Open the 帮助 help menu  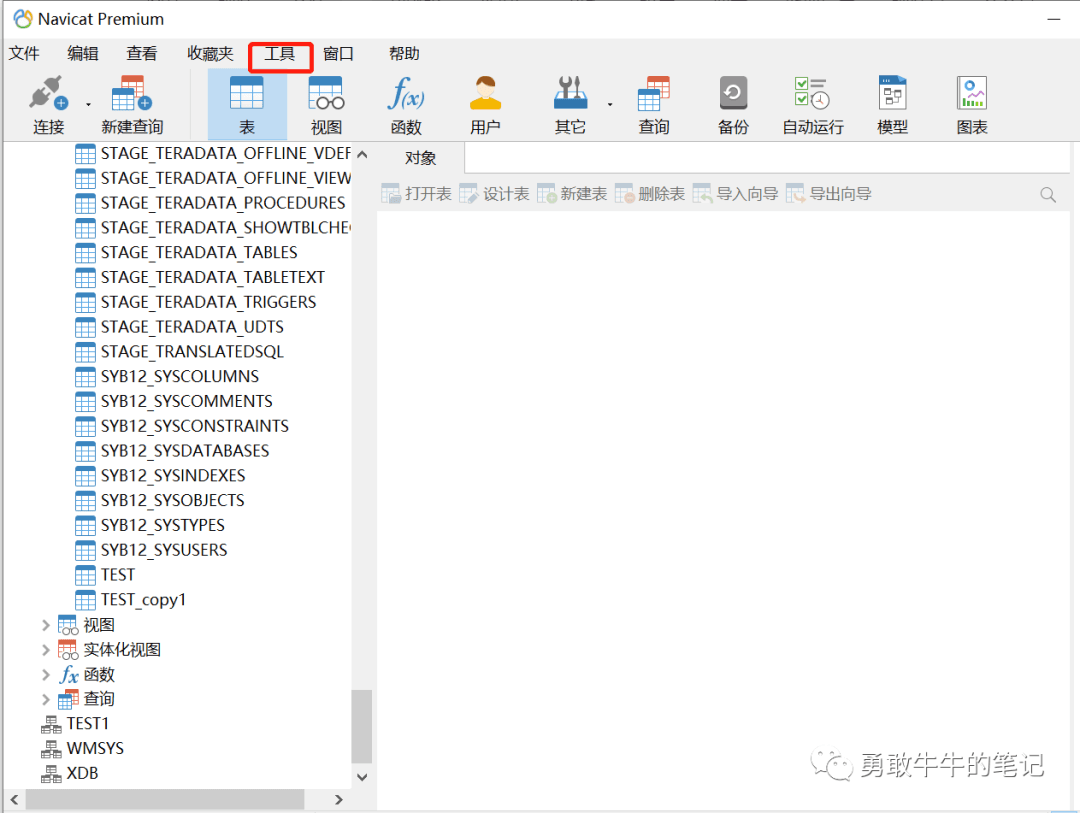point(404,54)
